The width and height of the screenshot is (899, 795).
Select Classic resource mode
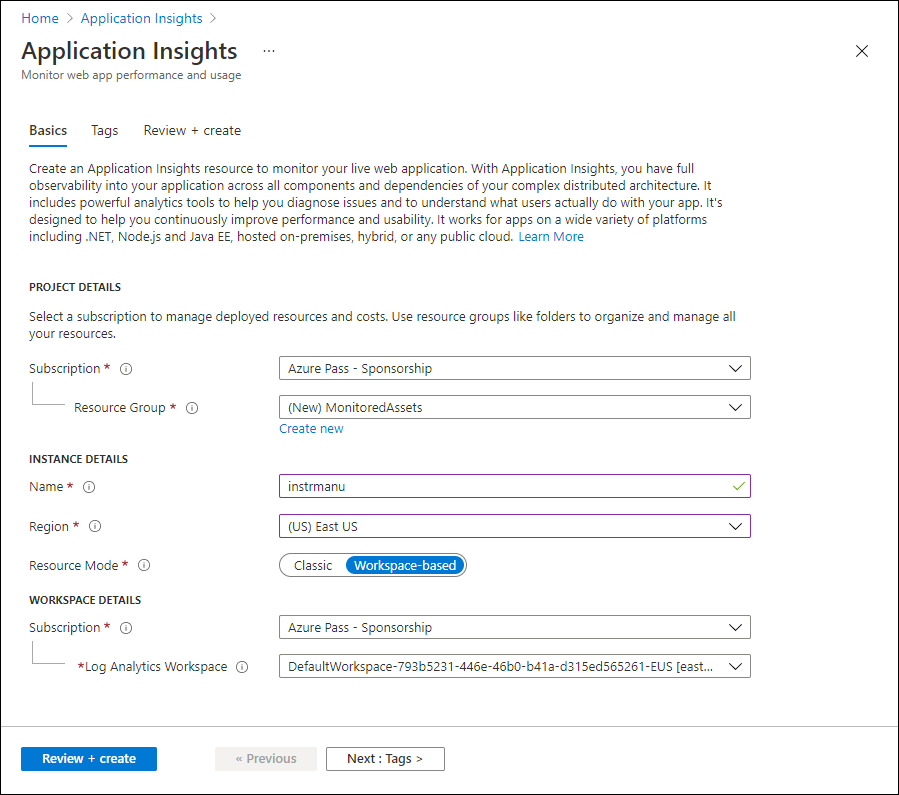(313, 564)
